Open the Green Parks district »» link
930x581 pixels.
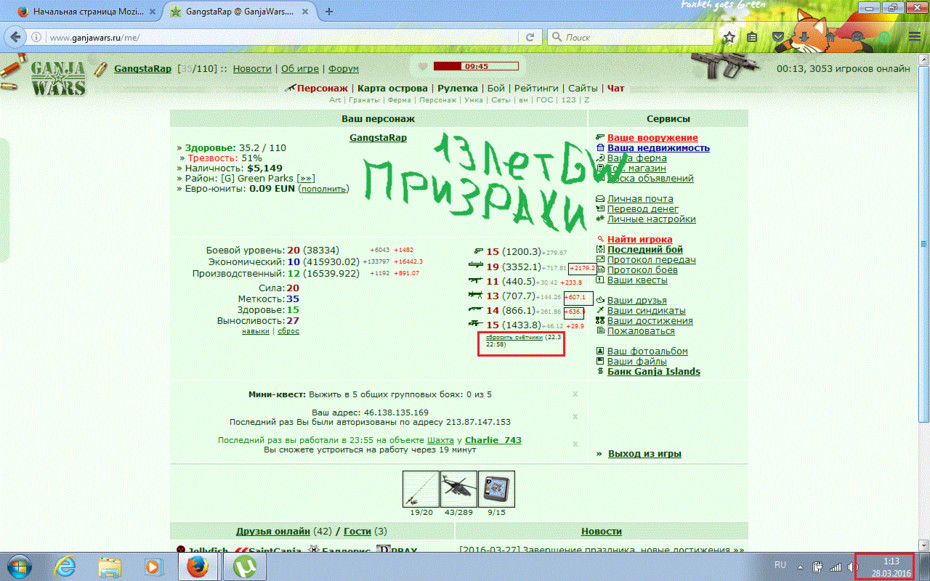coord(305,178)
